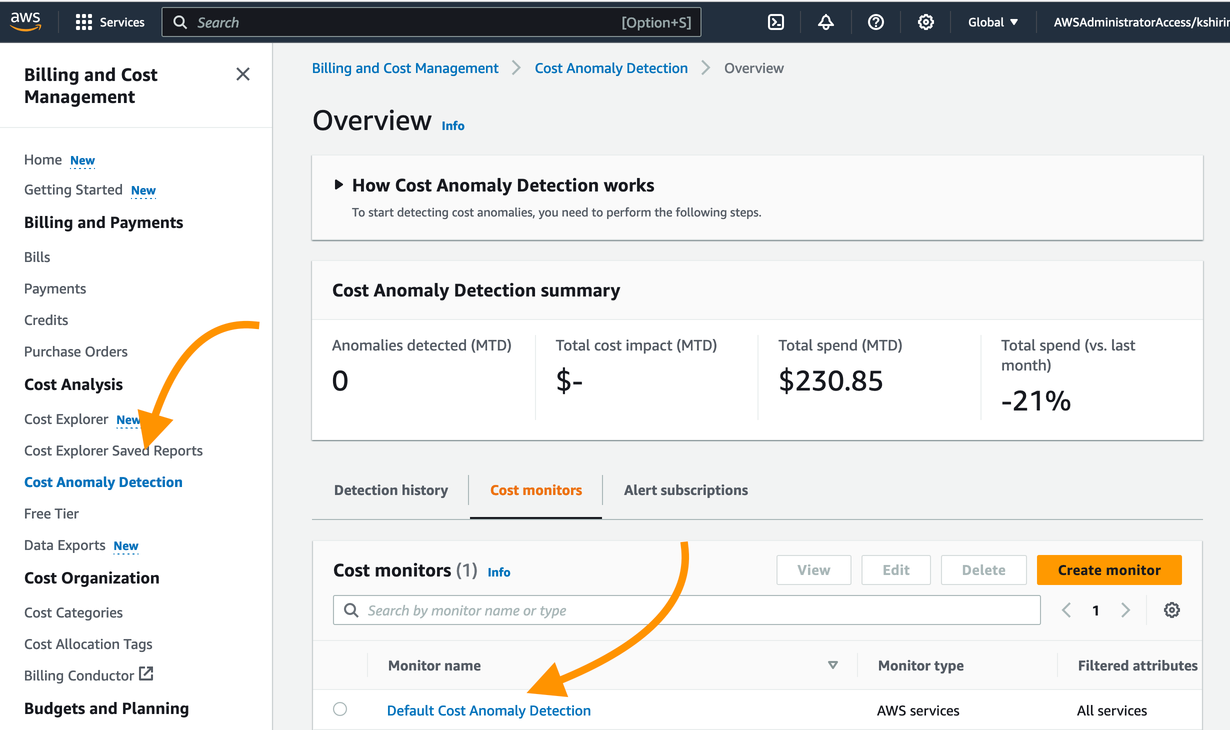The height and width of the screenshot is (730, 1230).
Task: Click page number 1 in pagination
Action: (1096, 610)
